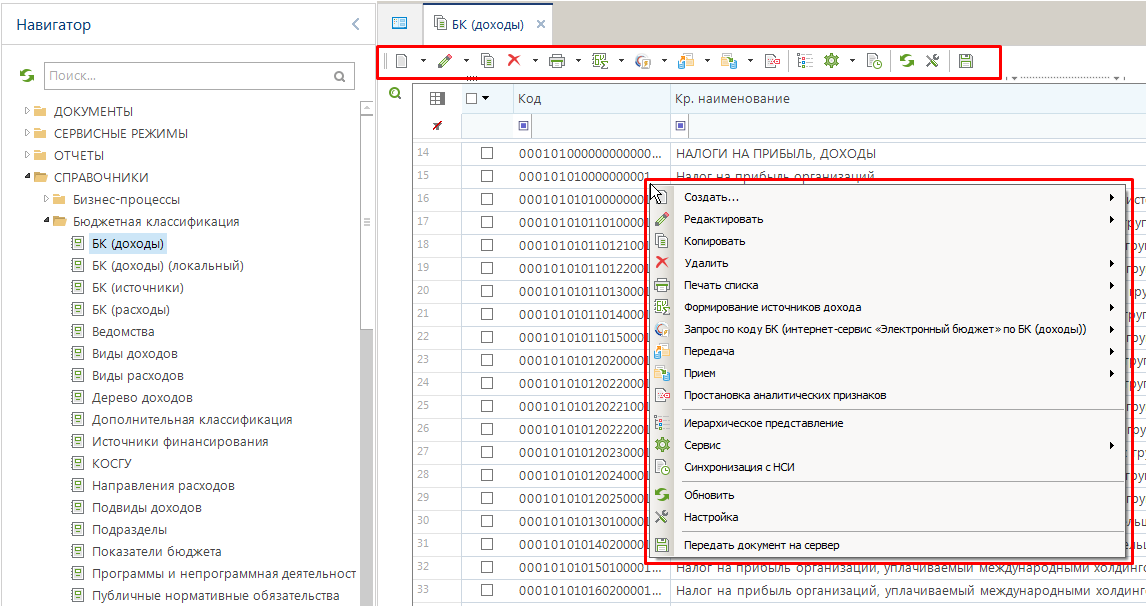Click the Transfer (Передача) toolbar icon
The height and width of the screenshot is (606, 1146).
[686, 61]
